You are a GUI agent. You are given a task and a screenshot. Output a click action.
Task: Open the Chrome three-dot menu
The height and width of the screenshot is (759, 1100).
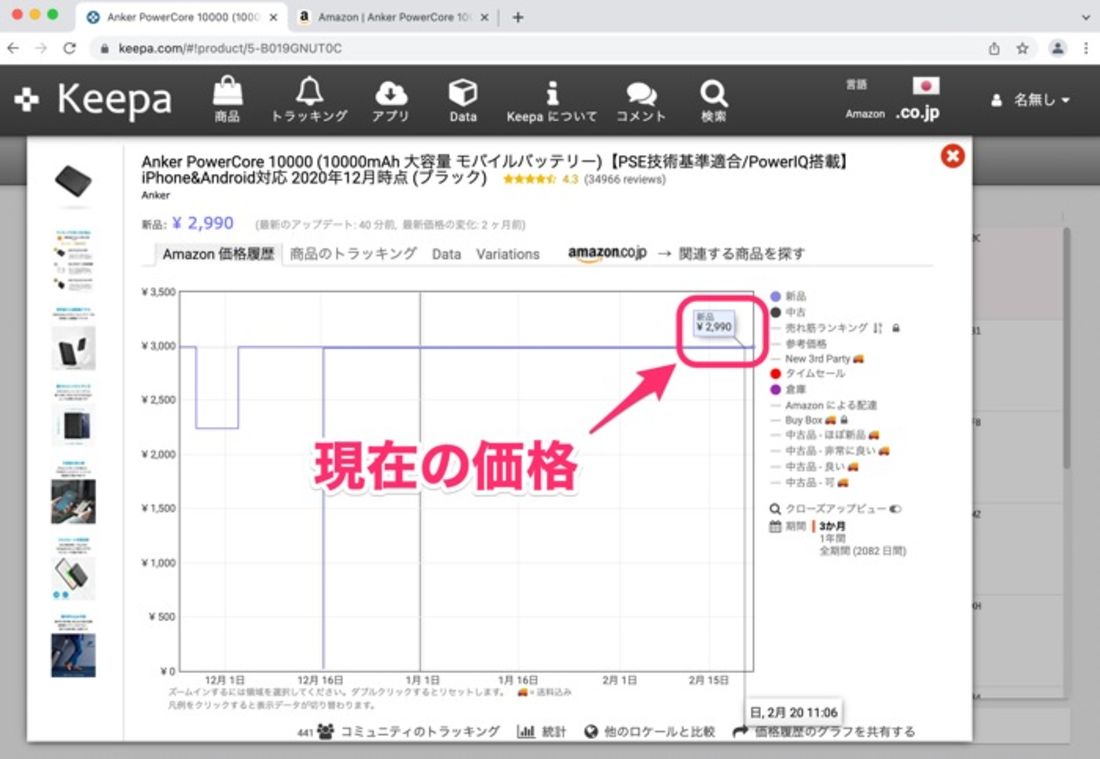(x=1086, y=48)
